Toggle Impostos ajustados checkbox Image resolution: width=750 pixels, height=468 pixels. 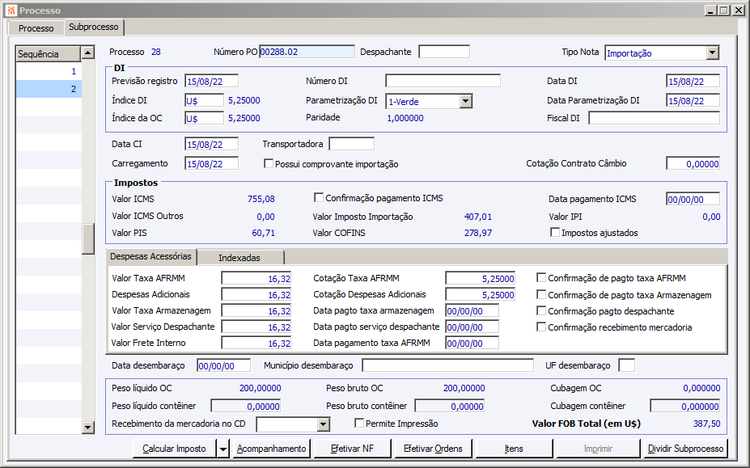click(x=555, y=233)
